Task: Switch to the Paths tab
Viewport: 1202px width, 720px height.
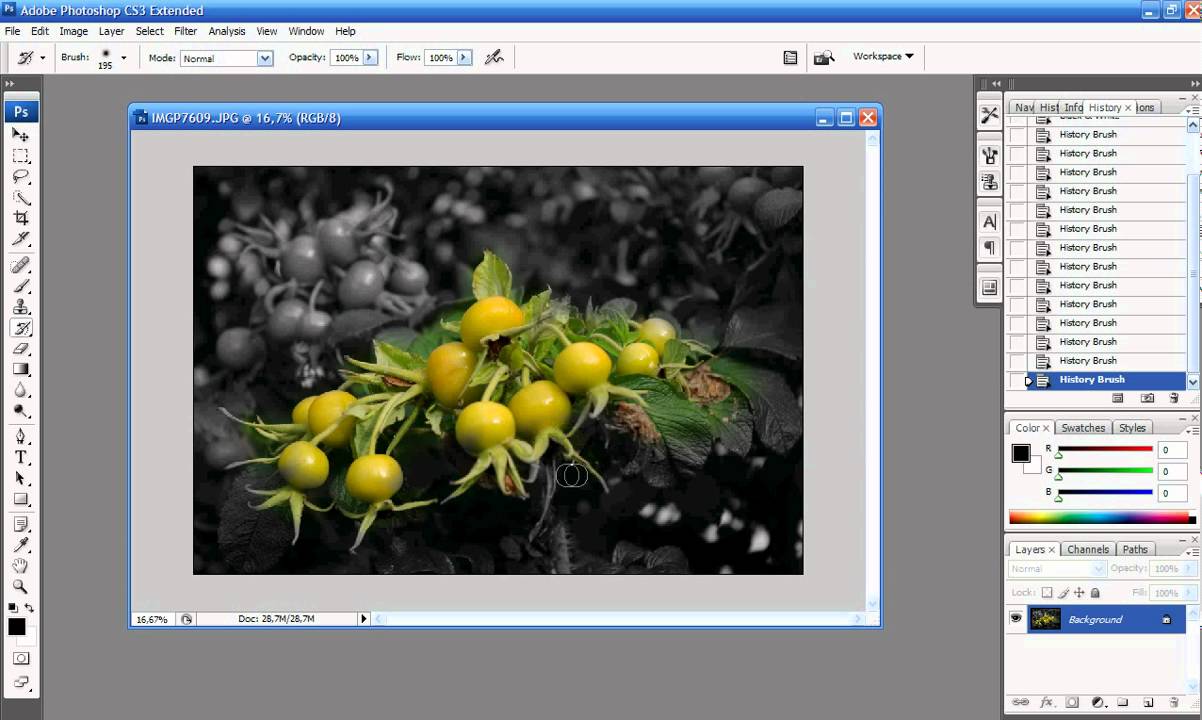Action: point(1135,549)
